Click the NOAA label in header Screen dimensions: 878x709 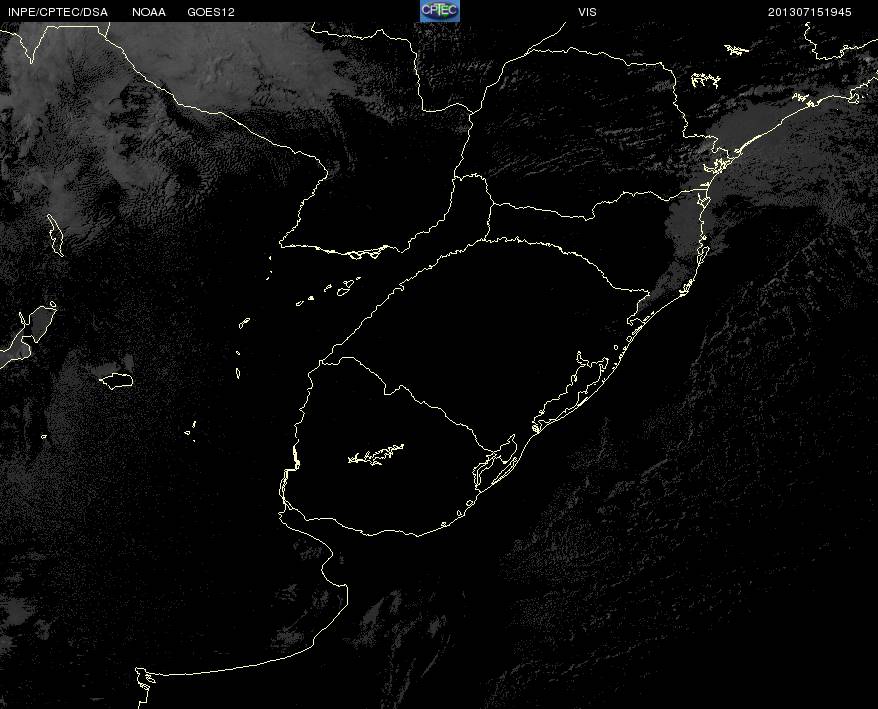149,12
